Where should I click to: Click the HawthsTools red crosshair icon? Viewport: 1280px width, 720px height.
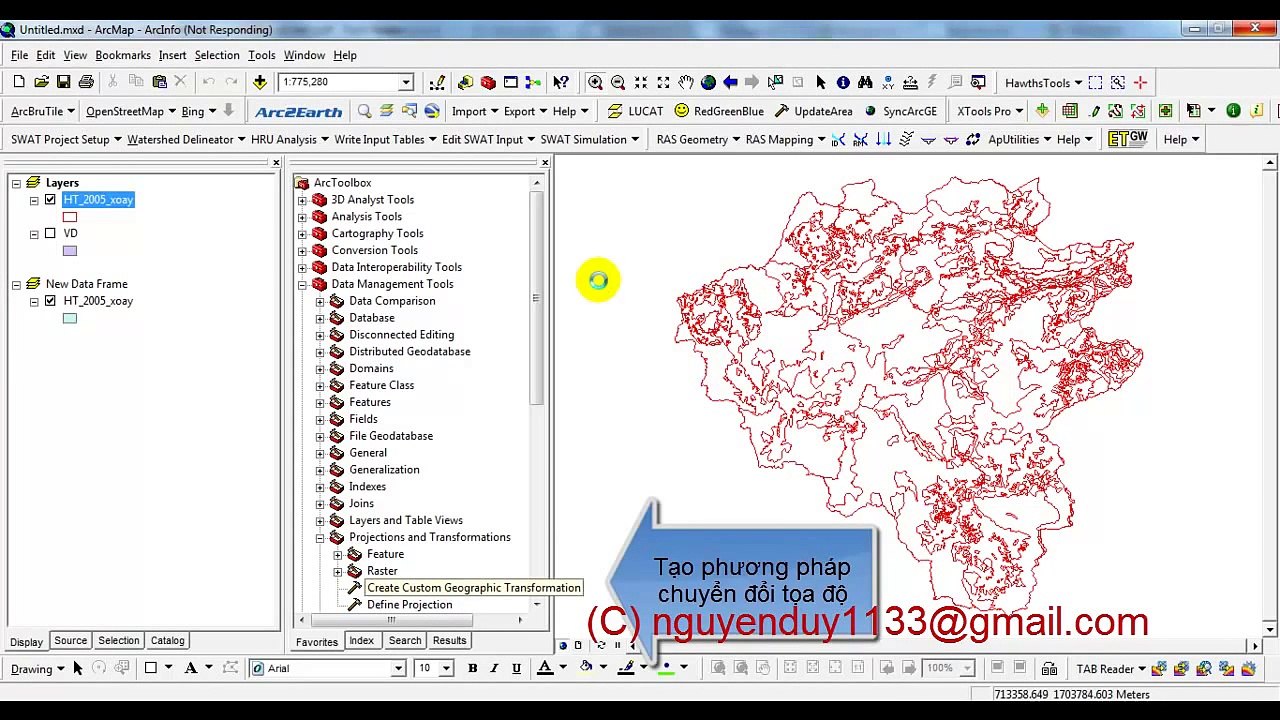[x=1140, y=82]
